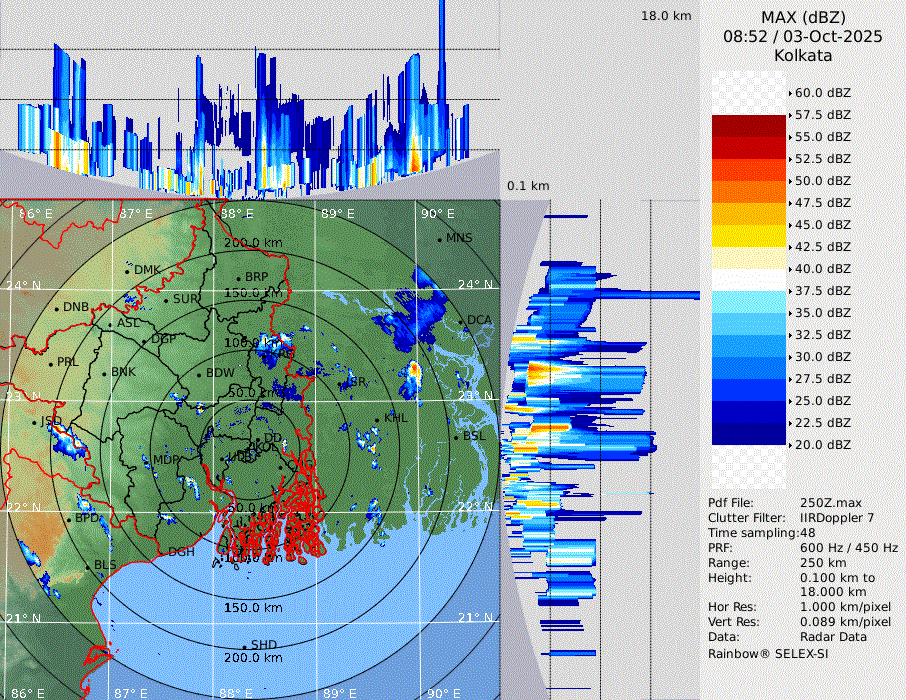Click the SHD station marker
This screenshot has width=906, height=700.
(x=244, y=646)
